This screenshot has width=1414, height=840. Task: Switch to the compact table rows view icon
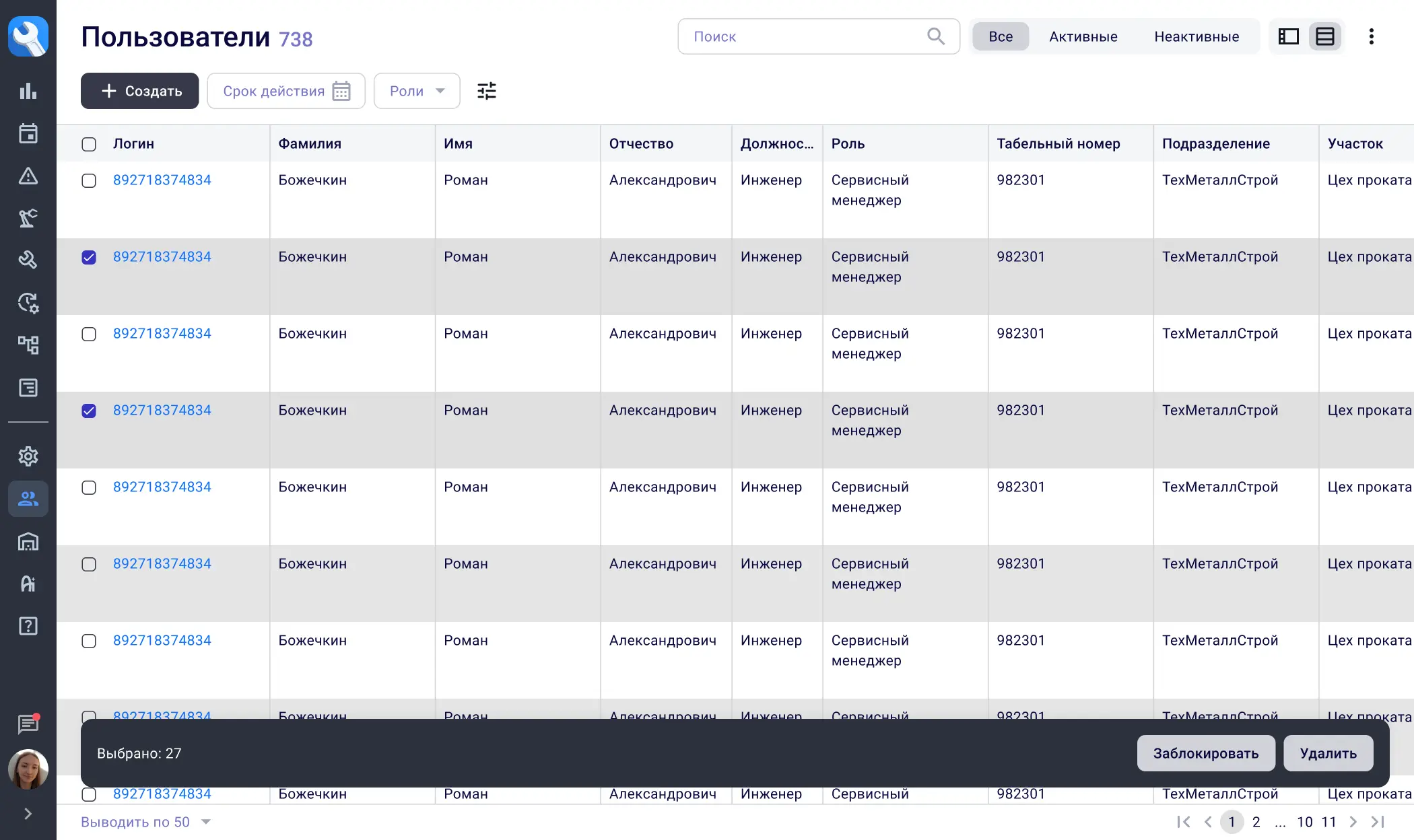pos(1324,36)
